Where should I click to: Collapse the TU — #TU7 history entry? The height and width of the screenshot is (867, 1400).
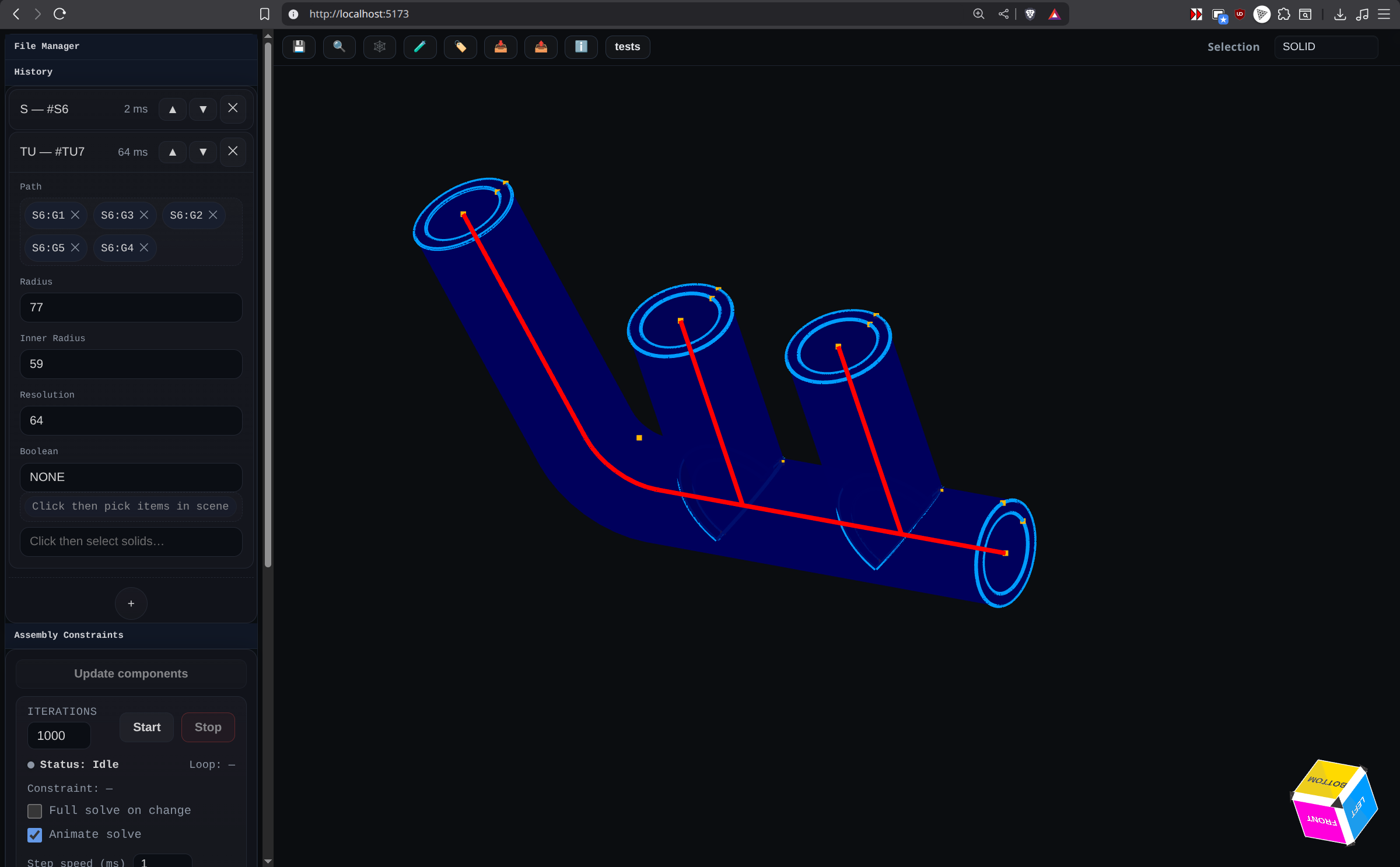(x=52, y=152)
